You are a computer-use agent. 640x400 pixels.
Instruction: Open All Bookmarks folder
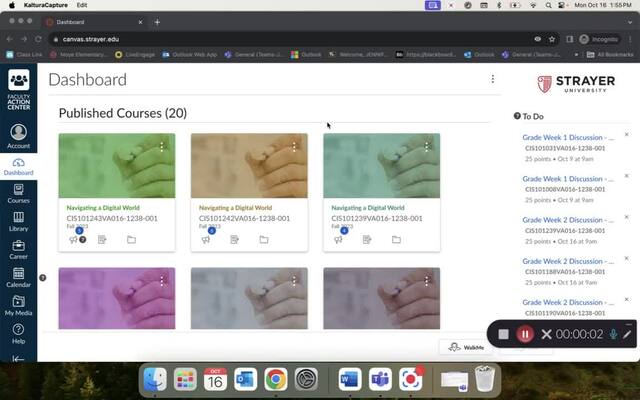610,54
